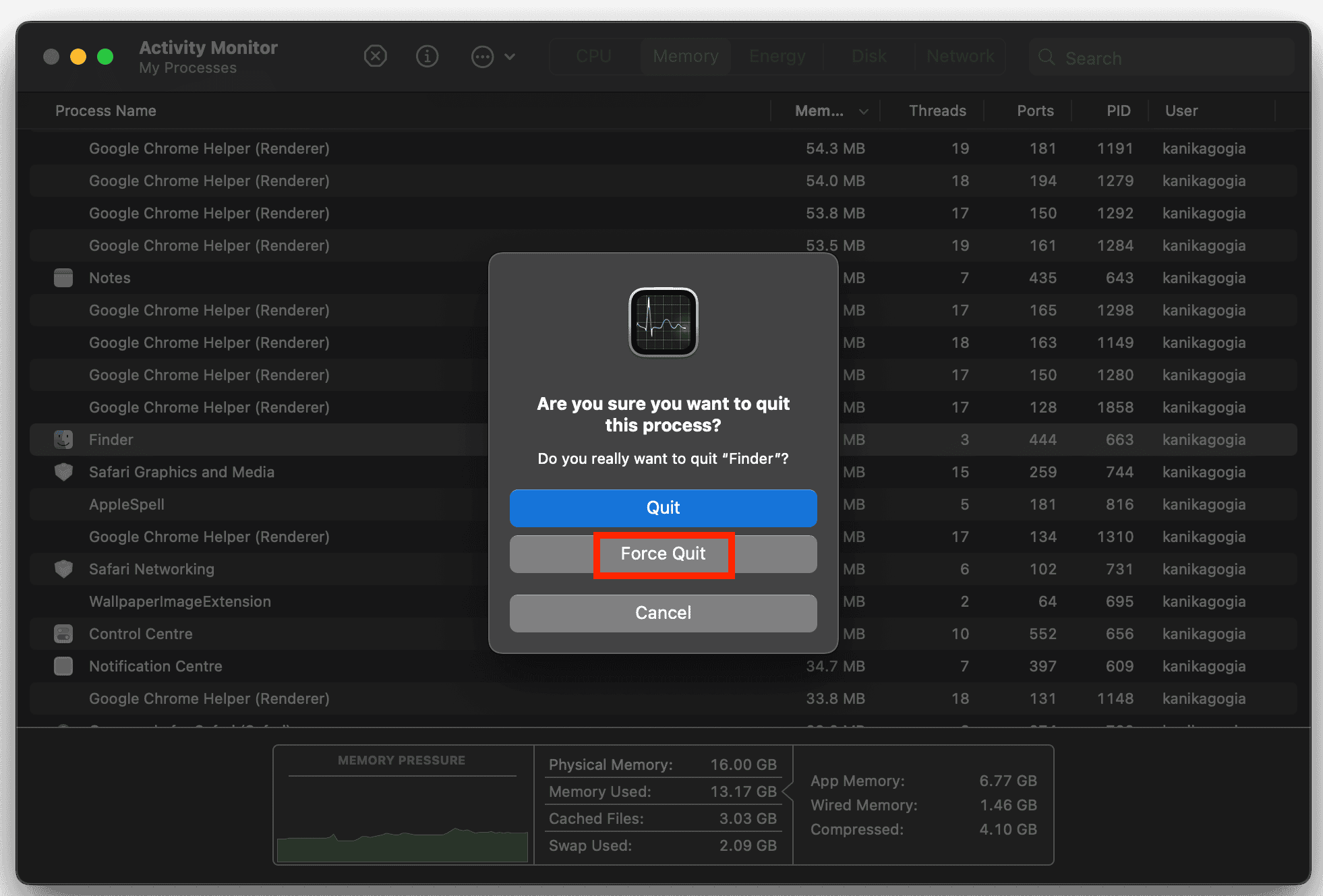Click the Safari Graphics and Media shield icon
Viewport: 1323px width, 896px height.
pyautogui.click(x=63, y=472)
